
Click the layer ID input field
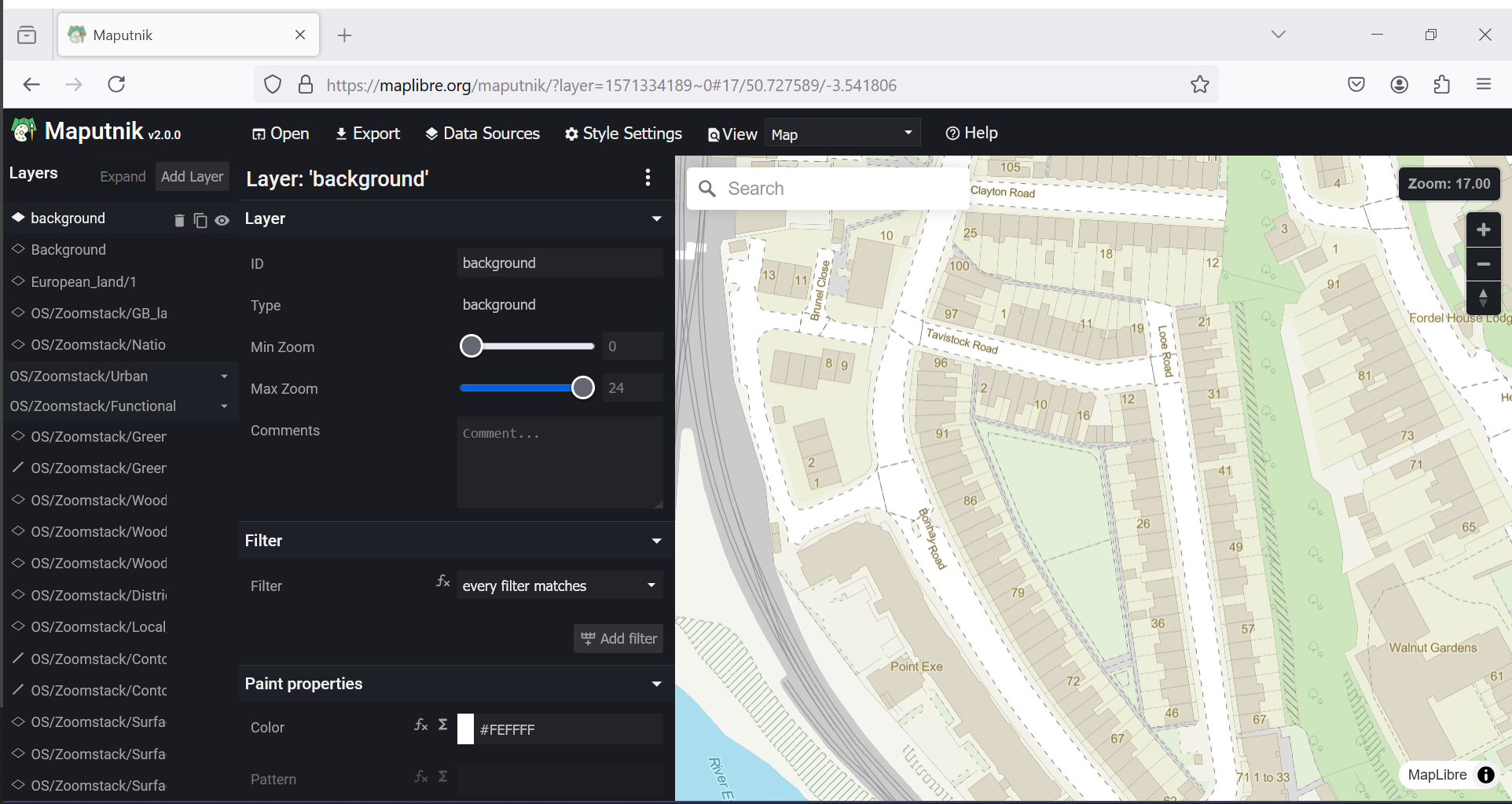(560, 262)
